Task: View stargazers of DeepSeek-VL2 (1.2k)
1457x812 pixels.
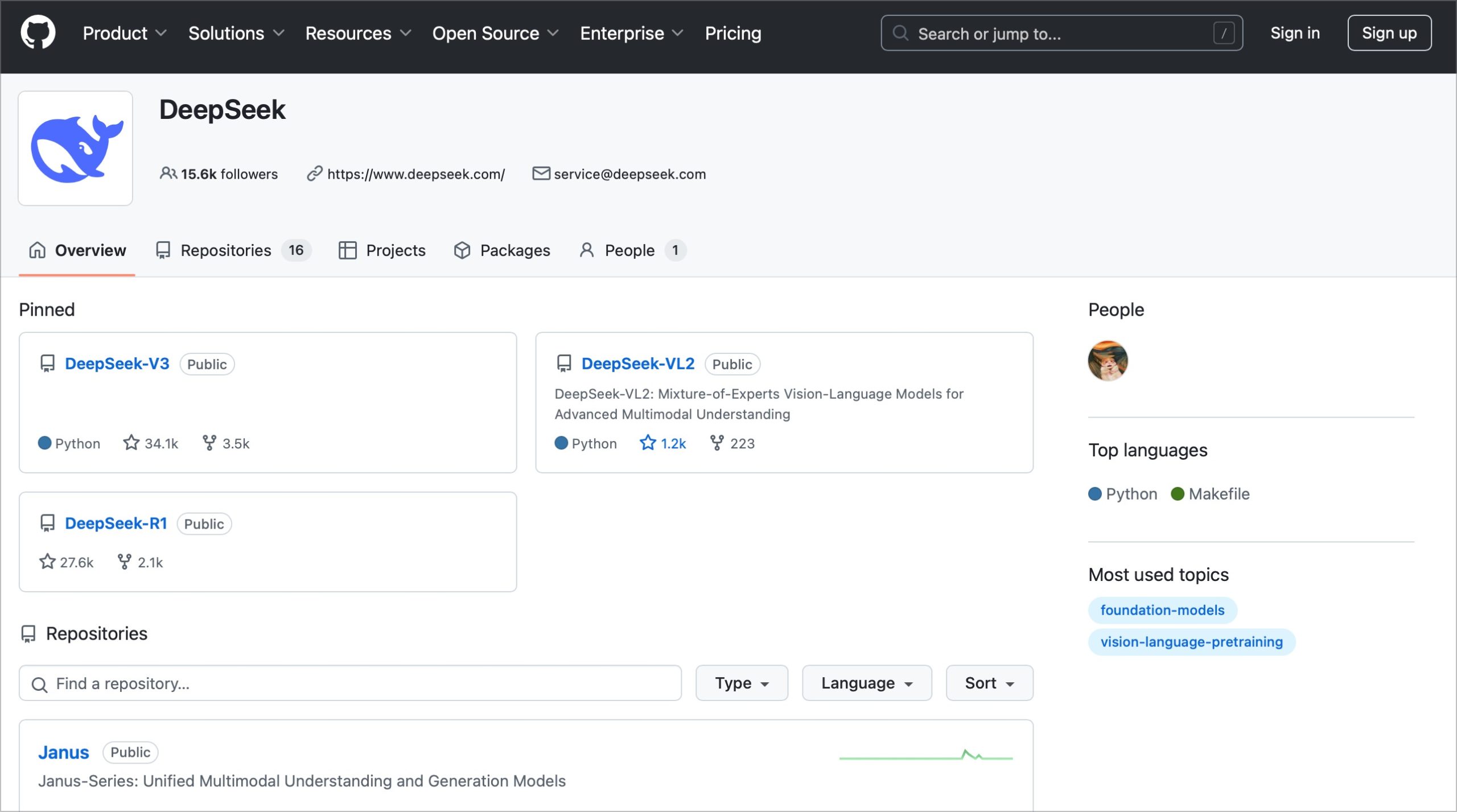Action: coord(663,443)
